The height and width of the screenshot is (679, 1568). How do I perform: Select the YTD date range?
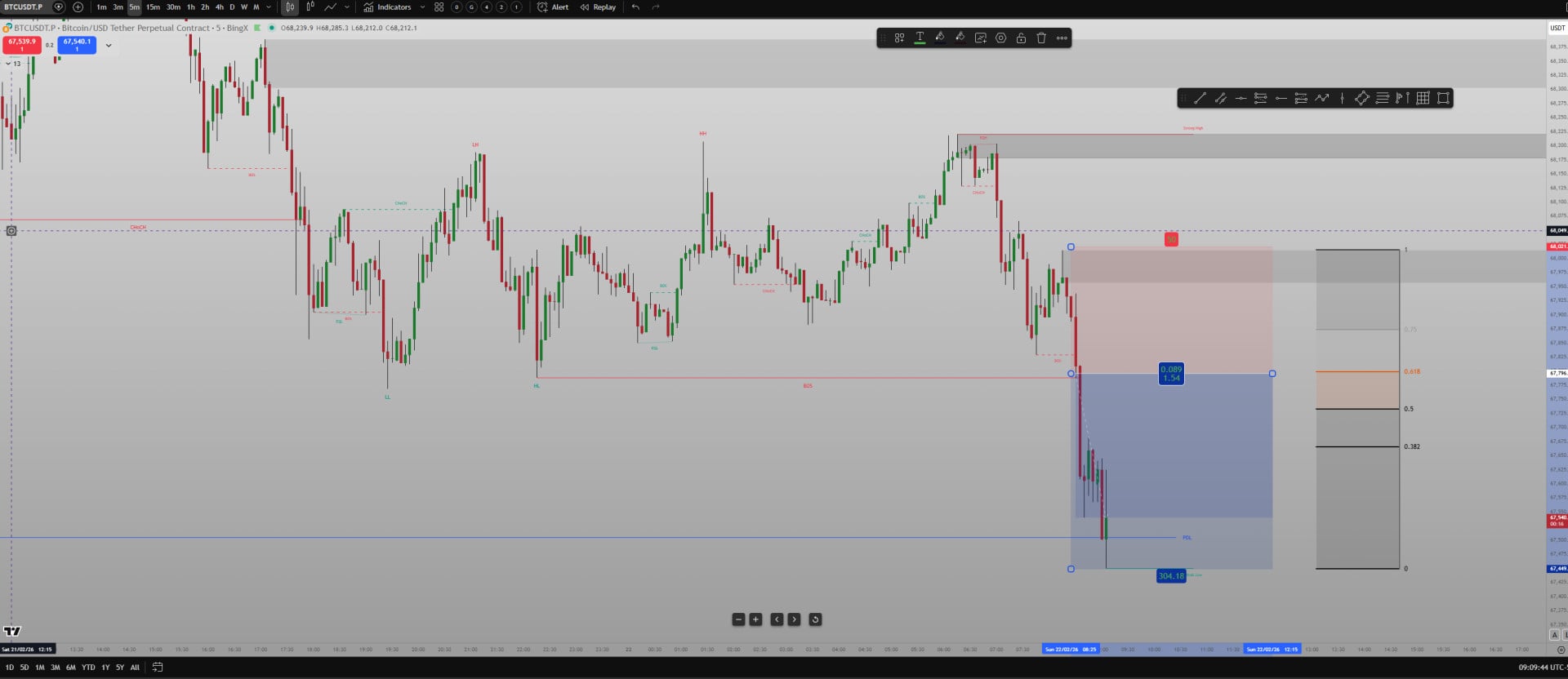[x=88, y=667]
